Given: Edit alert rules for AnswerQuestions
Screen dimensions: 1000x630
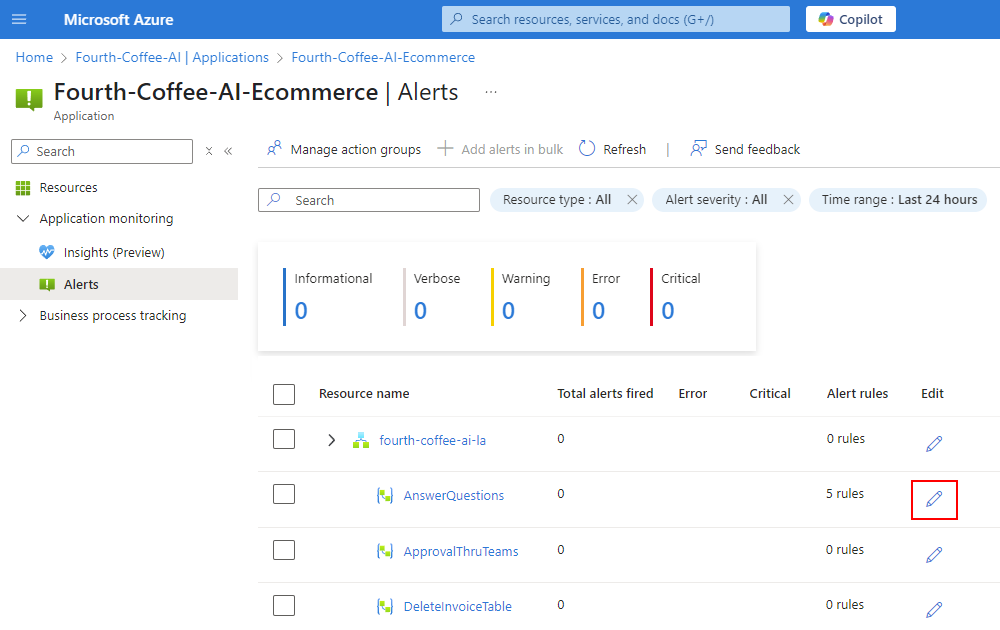Looking at the screenshot, I should (x=934, y=499).
